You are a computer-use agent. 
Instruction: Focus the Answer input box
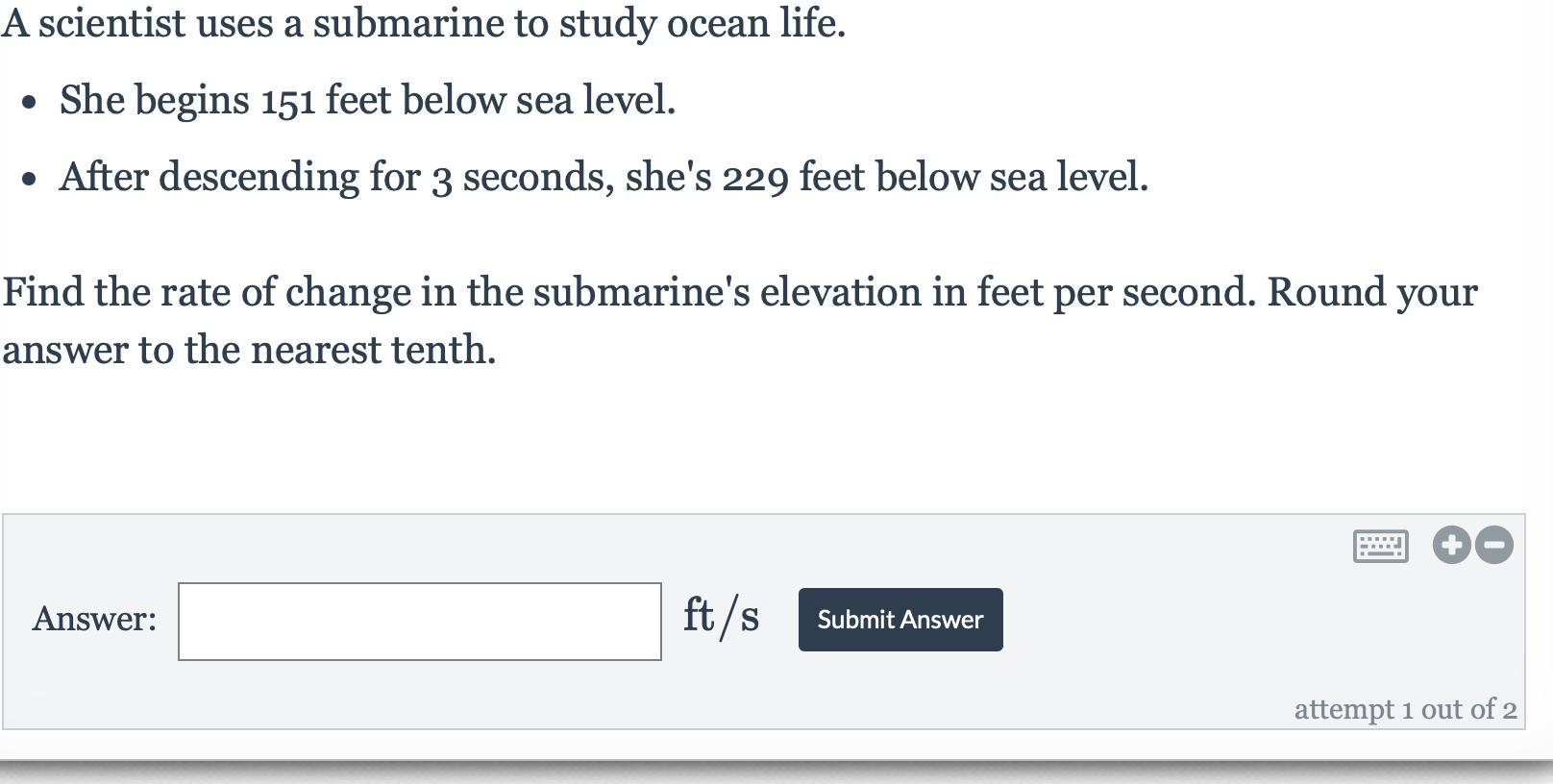click(x=419, y=621)
